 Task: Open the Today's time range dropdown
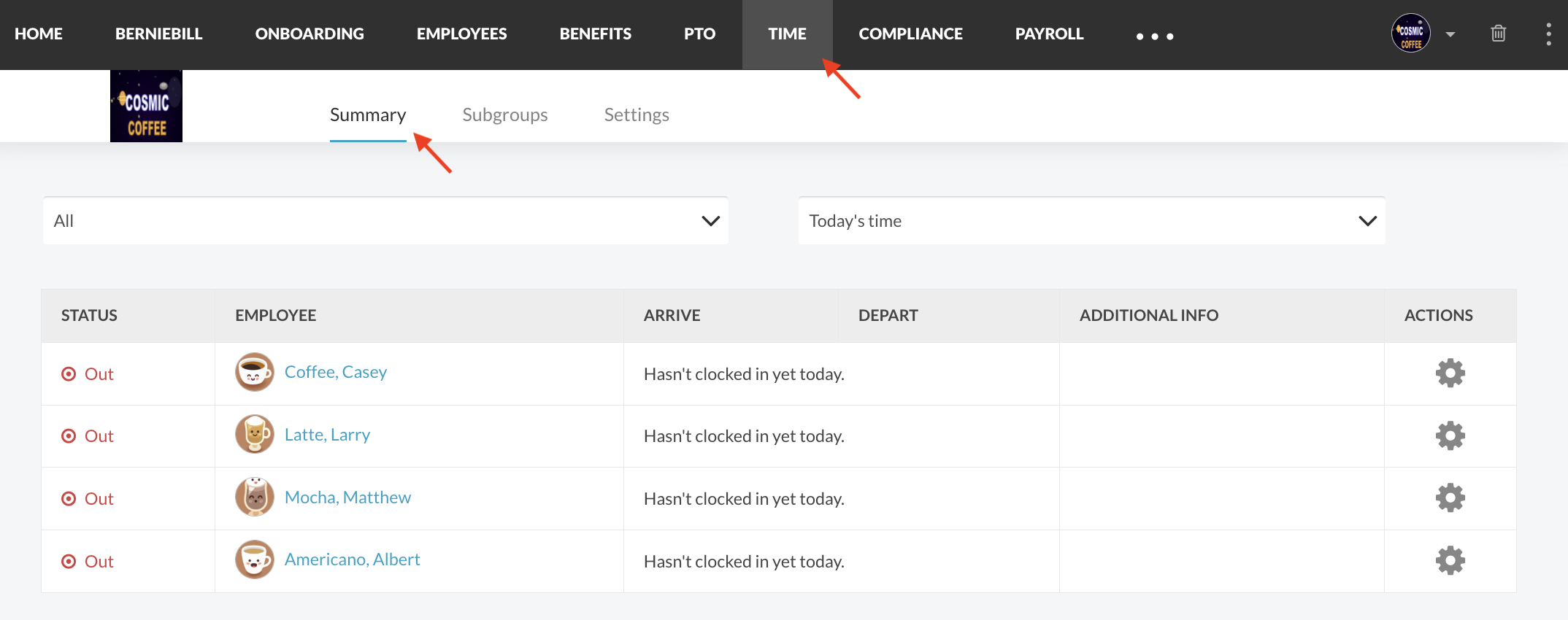coord(1091,221)
